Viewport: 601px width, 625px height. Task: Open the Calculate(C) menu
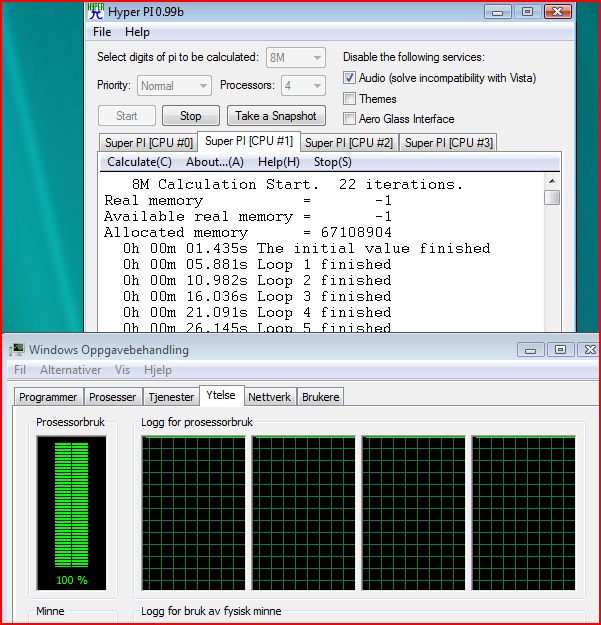point(139,162)
